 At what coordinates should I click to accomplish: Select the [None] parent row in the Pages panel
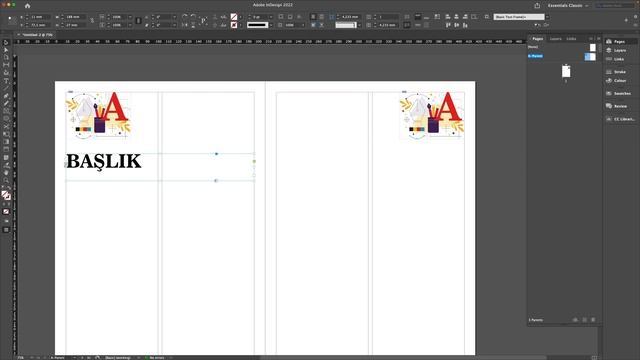562,47
